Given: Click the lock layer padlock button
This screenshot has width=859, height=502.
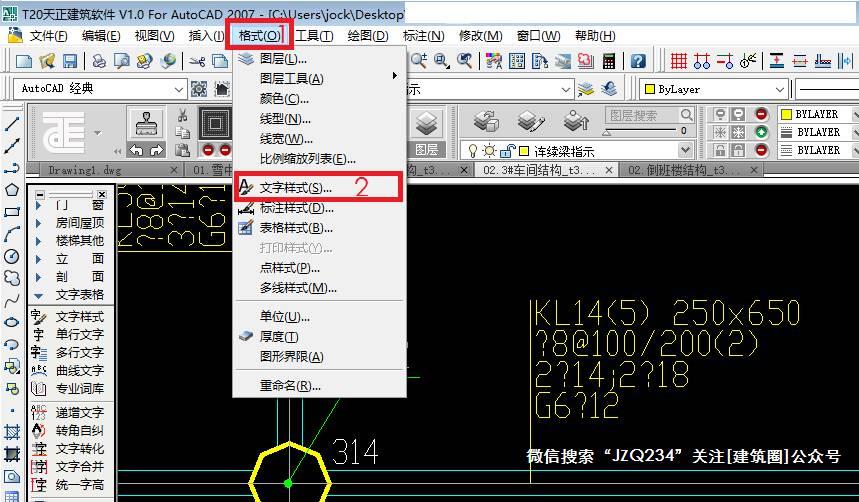Looking at the screenshot, I should coord(720,150).
